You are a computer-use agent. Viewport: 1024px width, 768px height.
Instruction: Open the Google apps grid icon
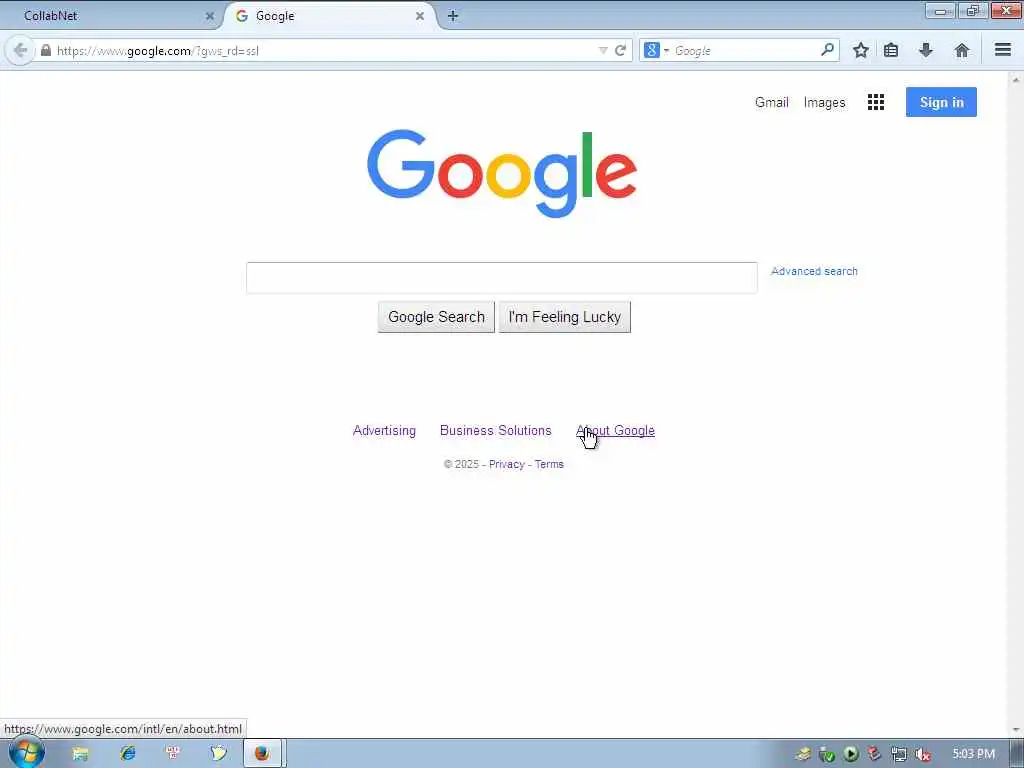[x=876, y=102]
